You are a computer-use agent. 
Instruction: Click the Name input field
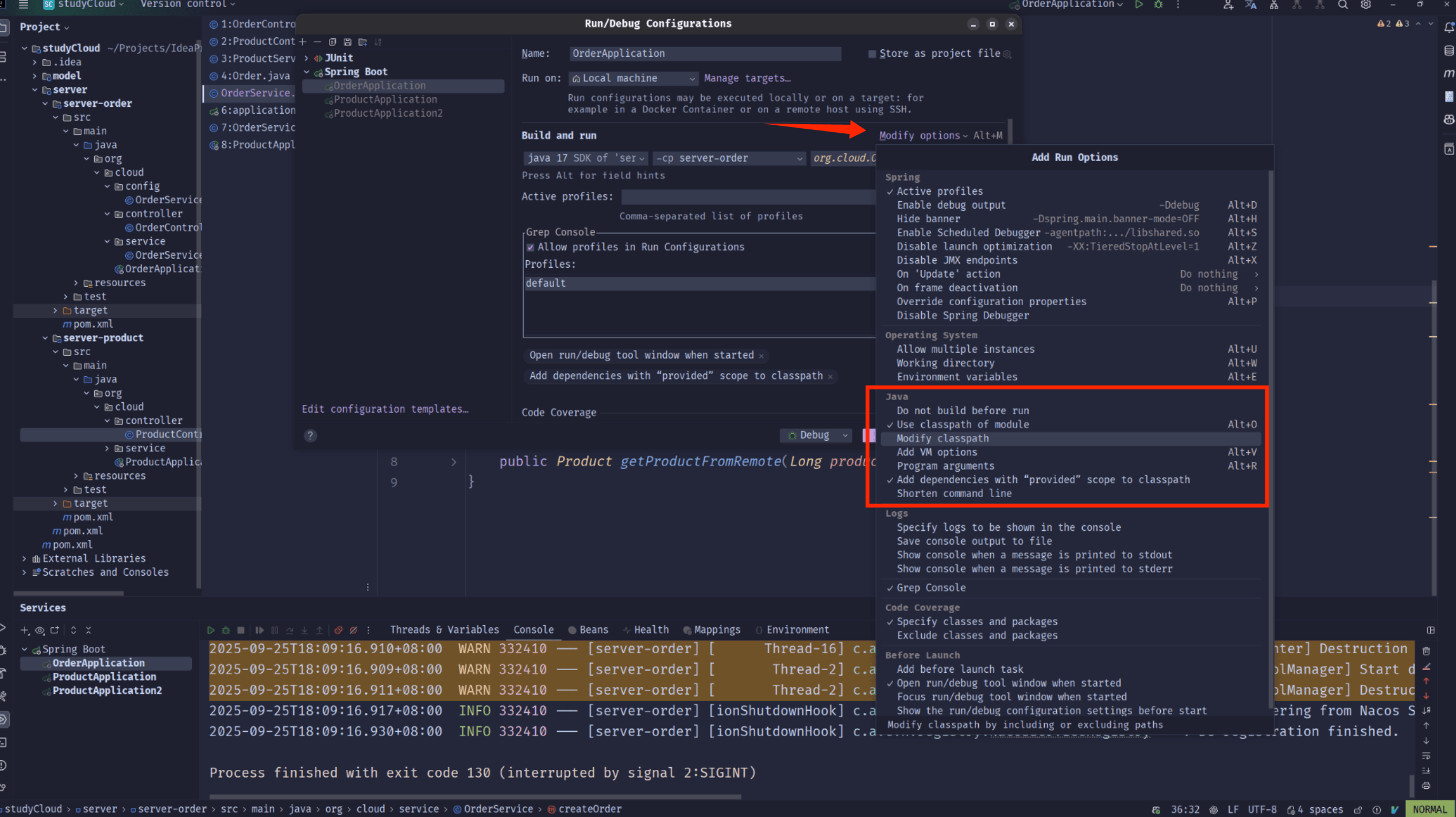point(705,53)
